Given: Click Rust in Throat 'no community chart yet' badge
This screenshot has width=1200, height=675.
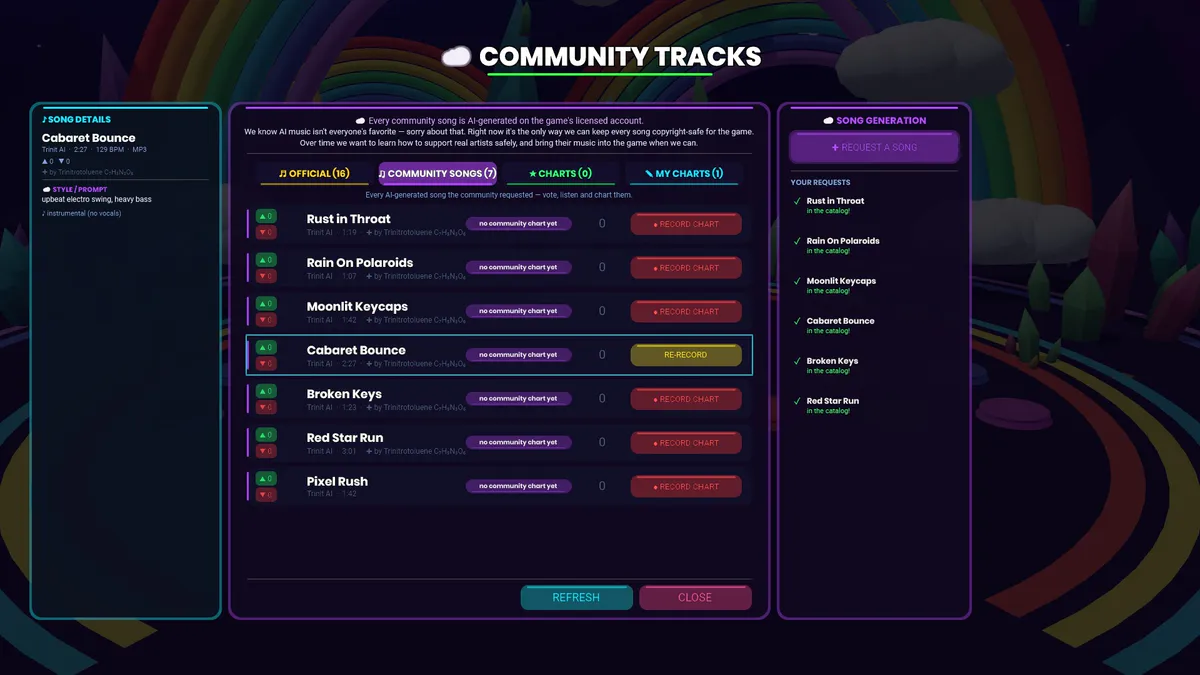Looking at the screenshot, I should click(519, 224).
